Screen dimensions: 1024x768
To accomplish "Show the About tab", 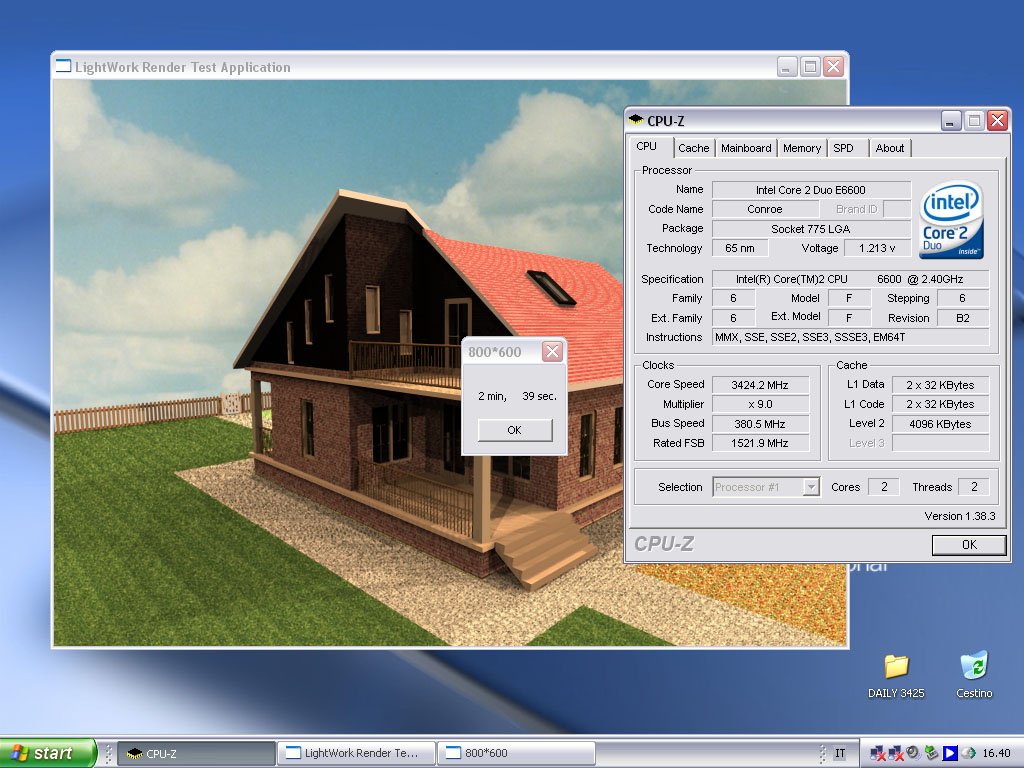I will (x=889, y=148).
